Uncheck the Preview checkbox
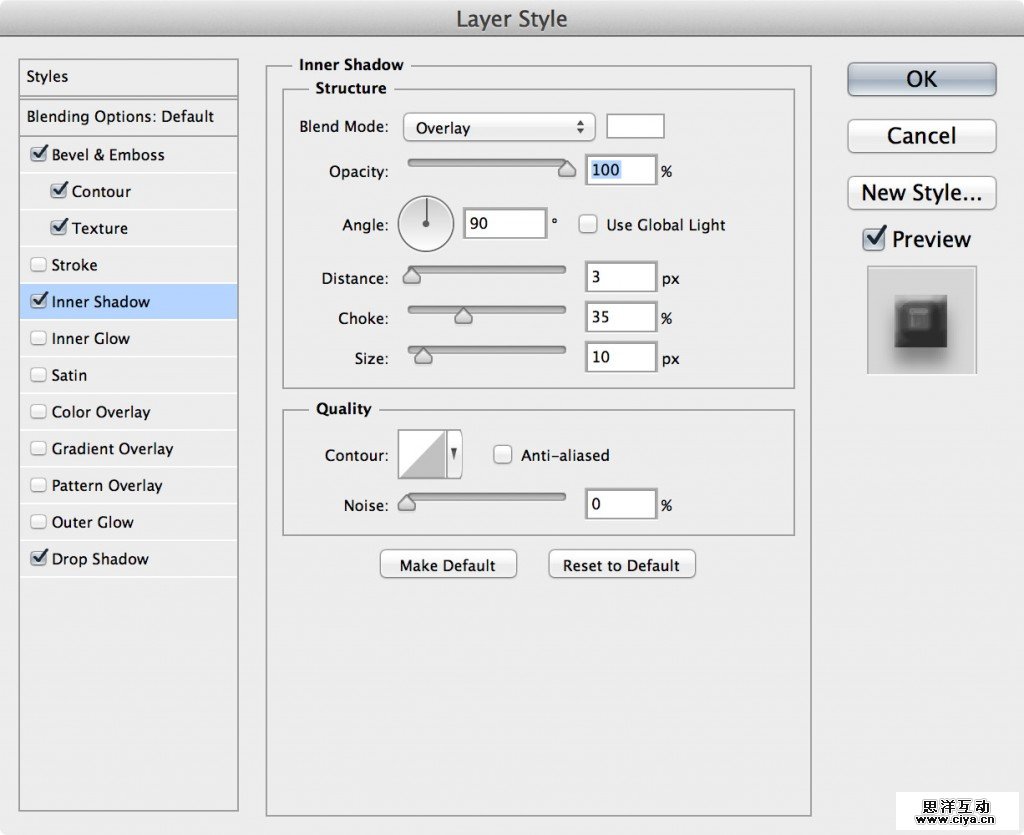The width and height of the screenshot is (1024, 835). click(x=874, y=239)
